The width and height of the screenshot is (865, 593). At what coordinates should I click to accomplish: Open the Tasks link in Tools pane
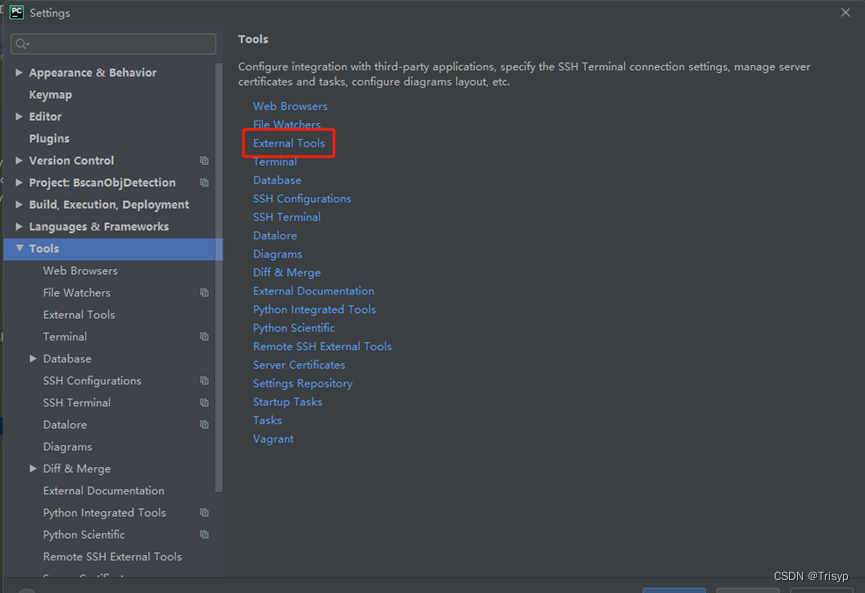(268, 421)
